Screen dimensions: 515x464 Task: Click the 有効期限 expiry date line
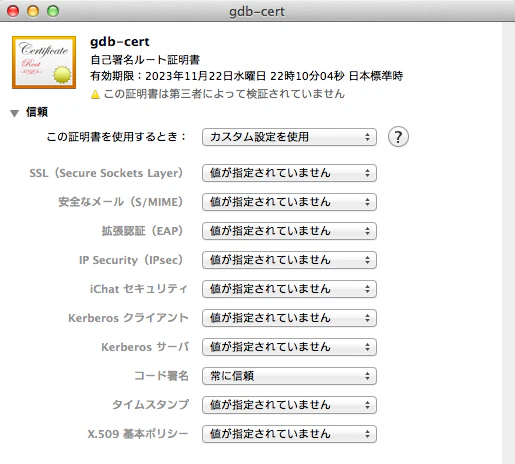[x=246, y=76]
